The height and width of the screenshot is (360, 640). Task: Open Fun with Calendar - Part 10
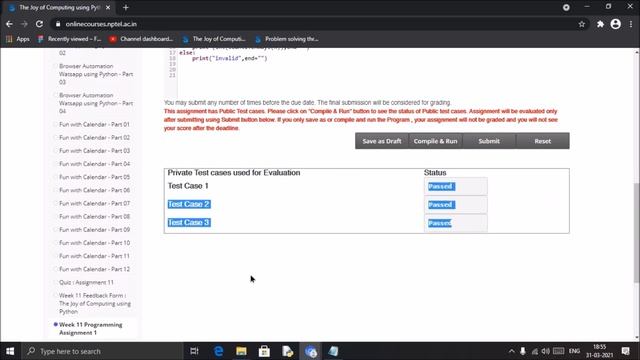click(94, 243)
